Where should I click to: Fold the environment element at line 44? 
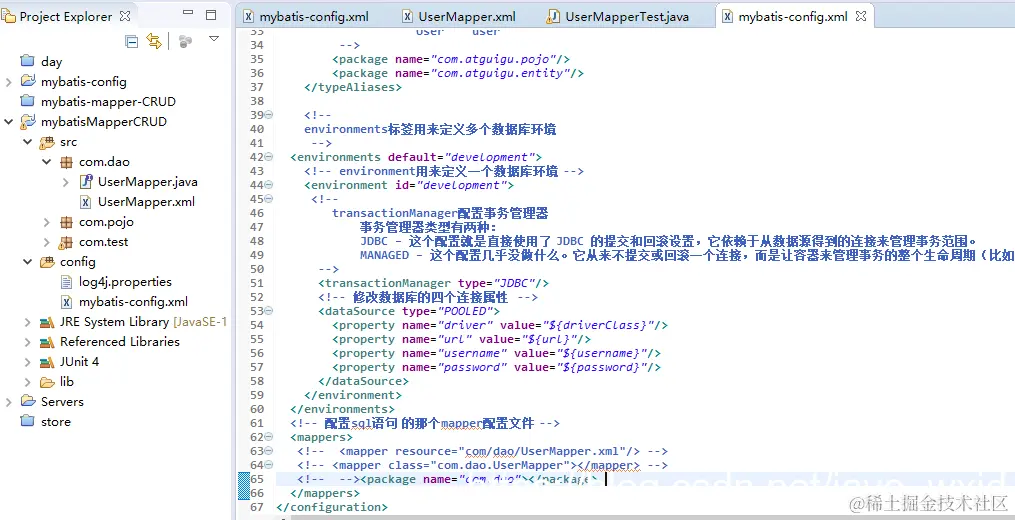click(x=269, y=185)
